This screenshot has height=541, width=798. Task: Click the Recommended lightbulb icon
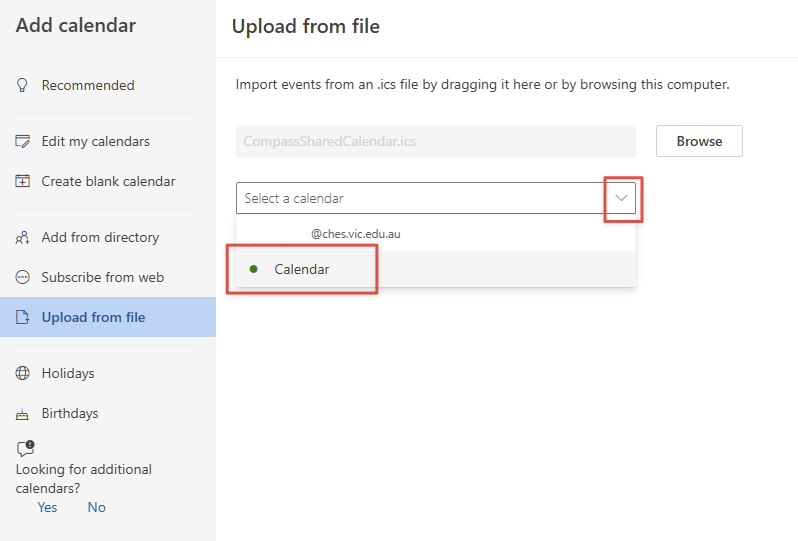23,86
